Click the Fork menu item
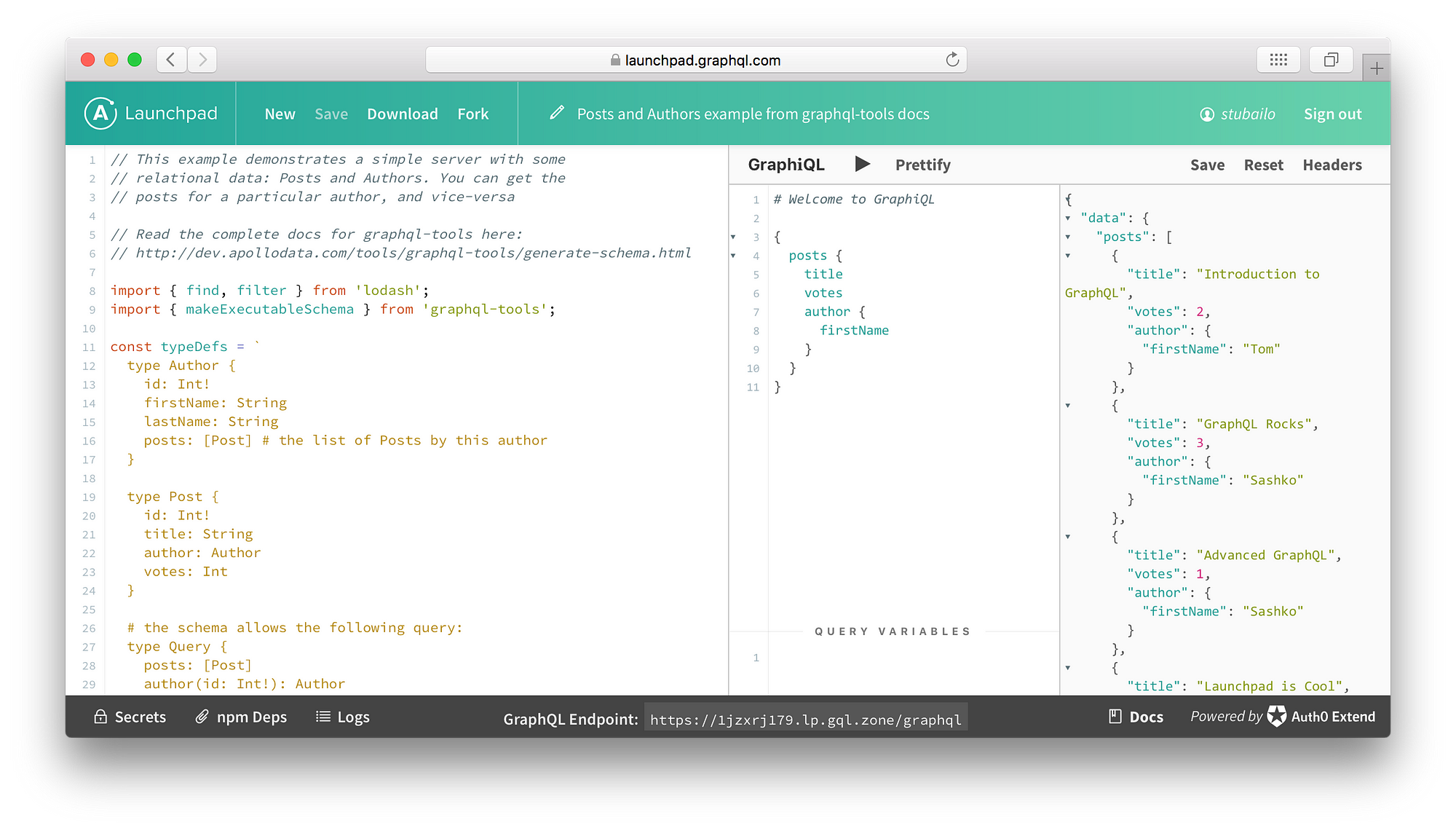 472,113
